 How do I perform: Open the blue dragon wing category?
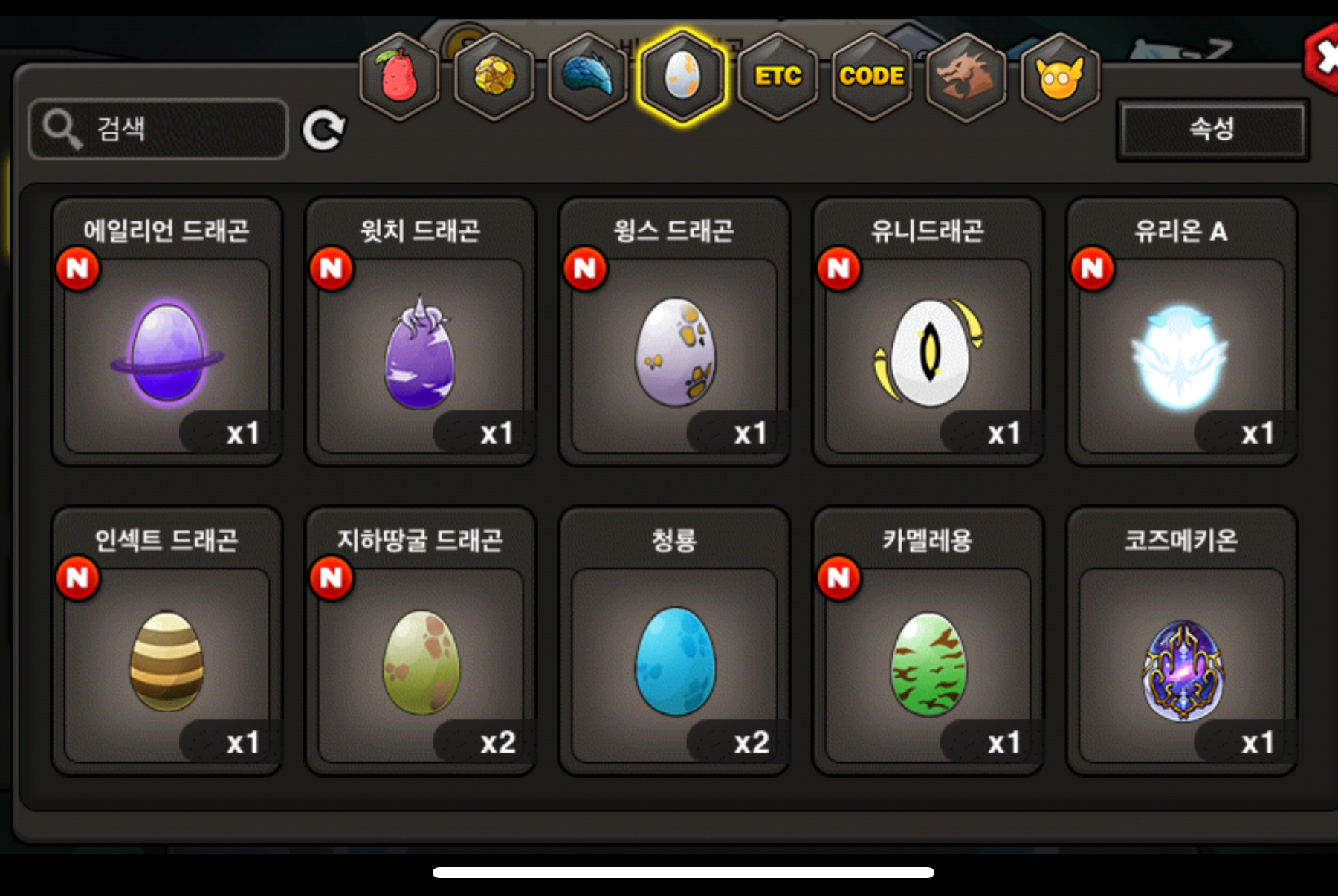[588, 77]
